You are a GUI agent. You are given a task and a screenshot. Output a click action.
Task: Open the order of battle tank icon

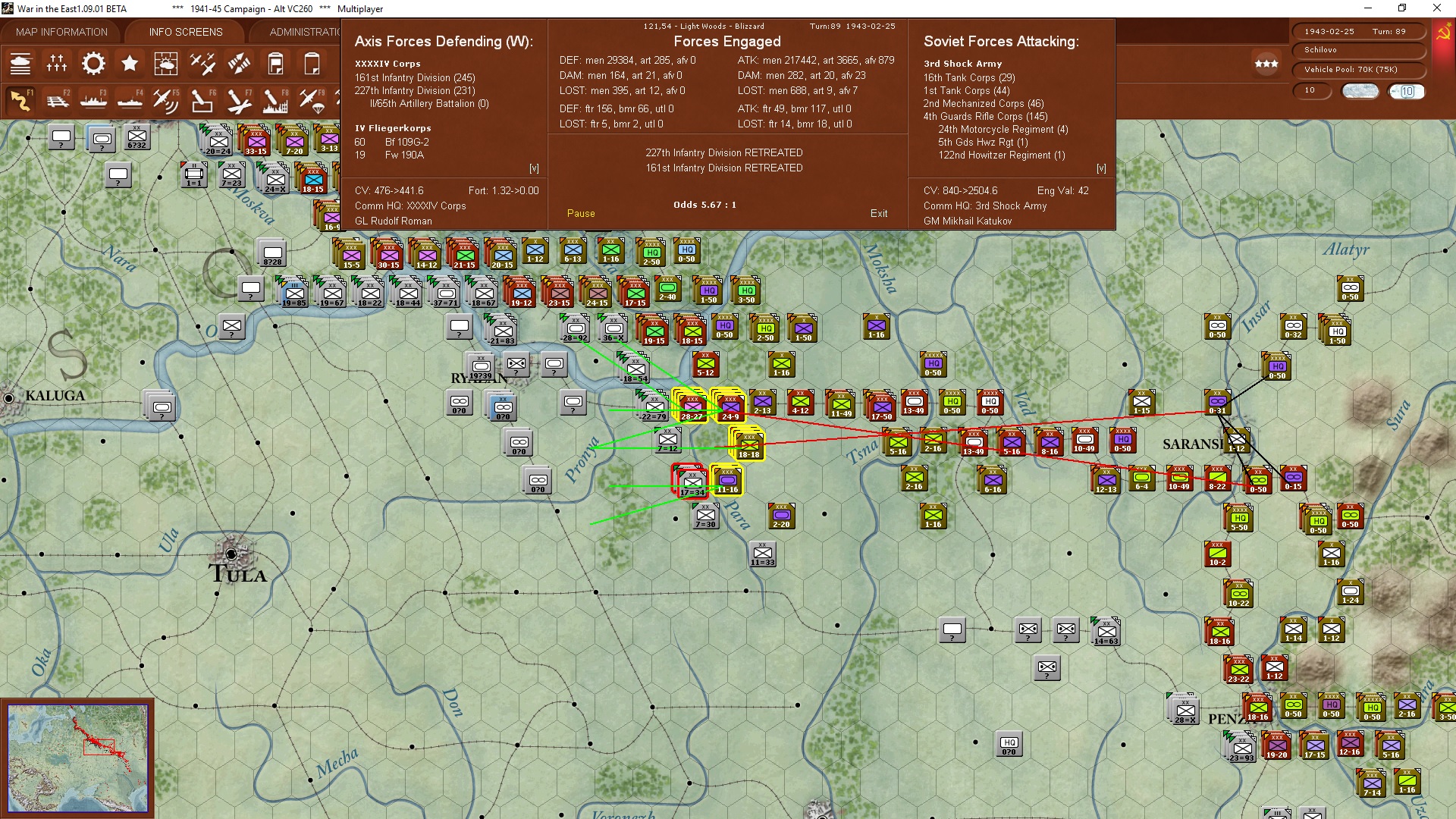click(20, 64)
